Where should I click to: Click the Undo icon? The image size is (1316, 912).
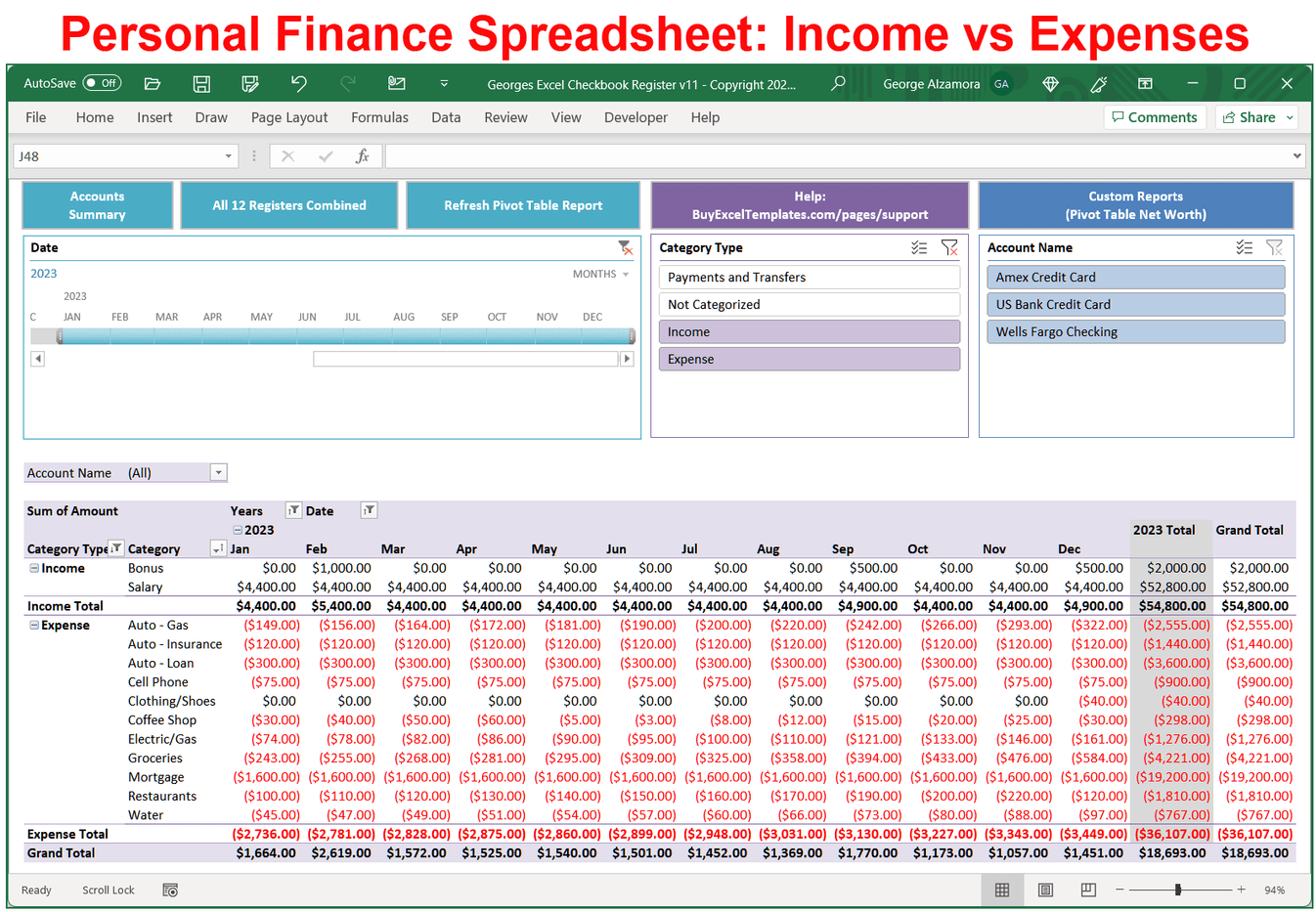(x=299, y=84)
